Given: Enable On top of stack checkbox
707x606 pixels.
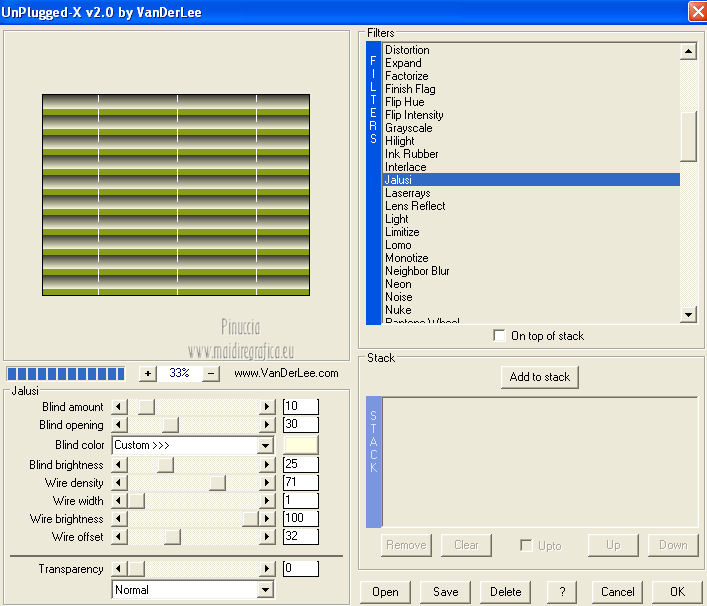Looking at the screenshot, I should (499, 336).
